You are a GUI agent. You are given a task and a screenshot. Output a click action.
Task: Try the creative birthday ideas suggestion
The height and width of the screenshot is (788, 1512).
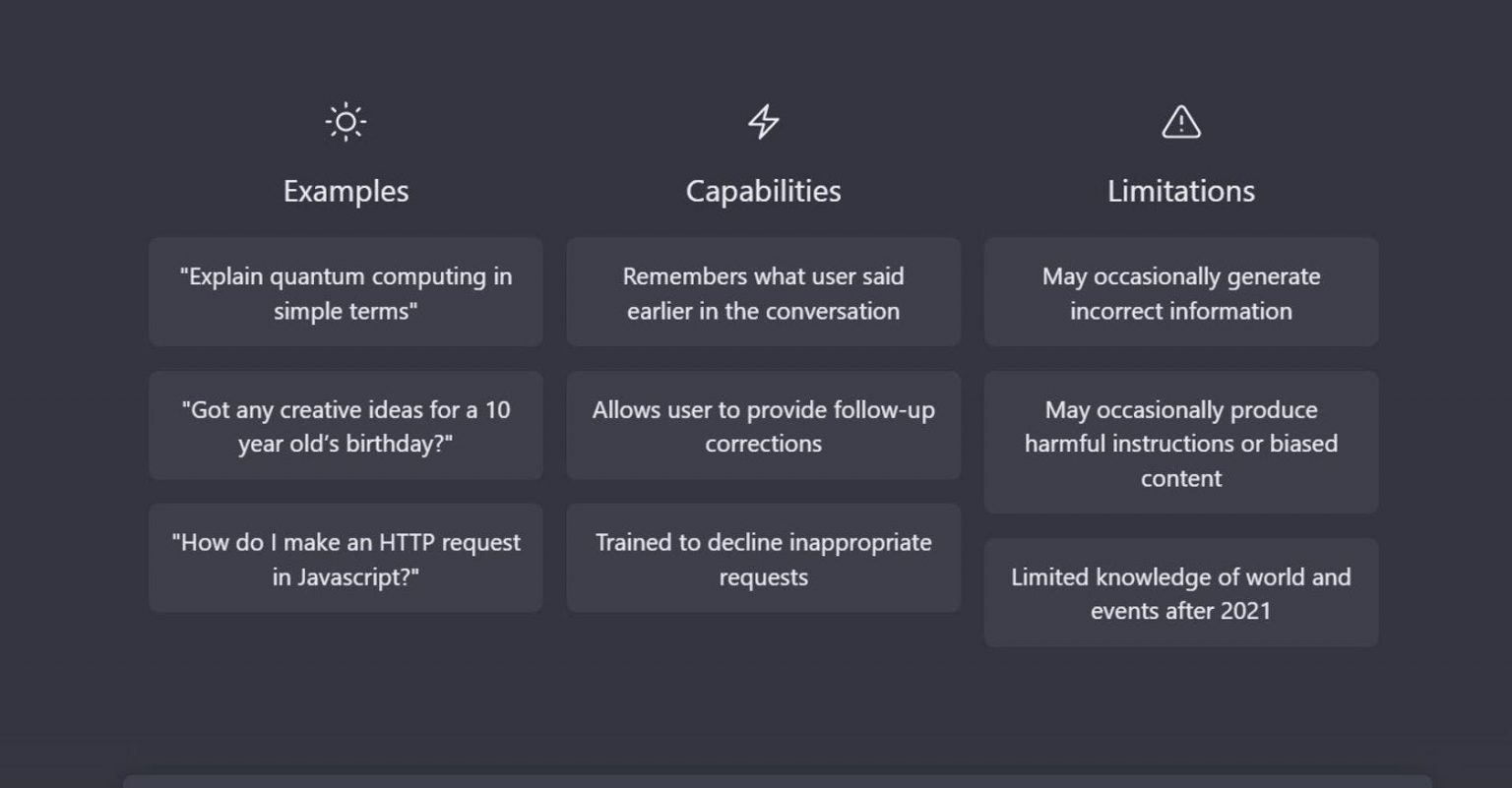346,426
